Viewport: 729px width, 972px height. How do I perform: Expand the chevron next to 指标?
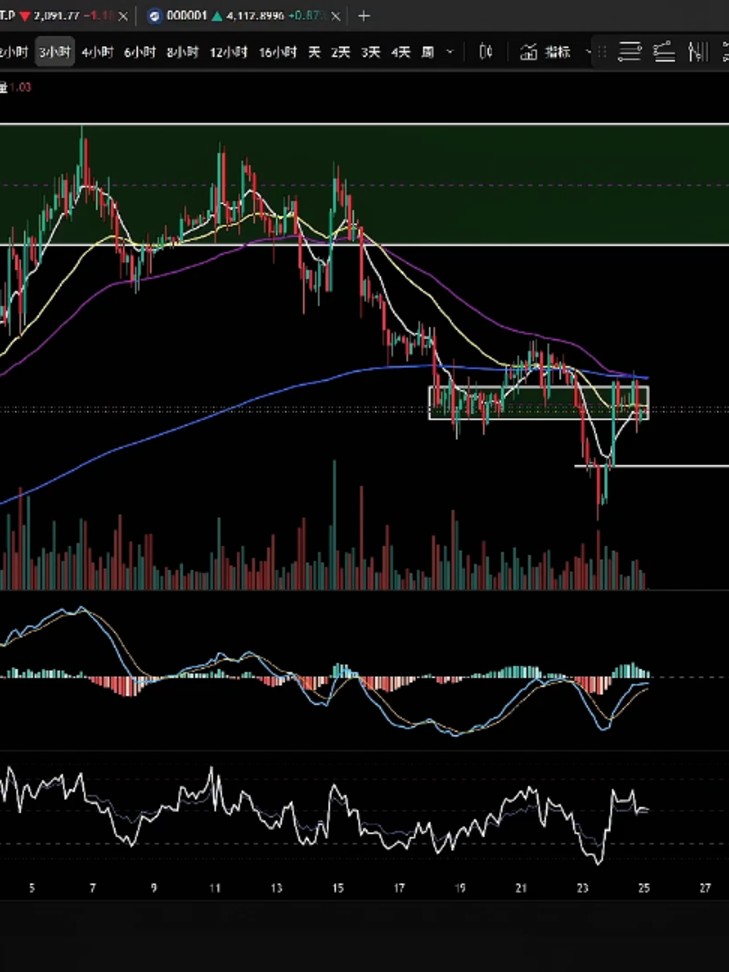click(588, 53)
